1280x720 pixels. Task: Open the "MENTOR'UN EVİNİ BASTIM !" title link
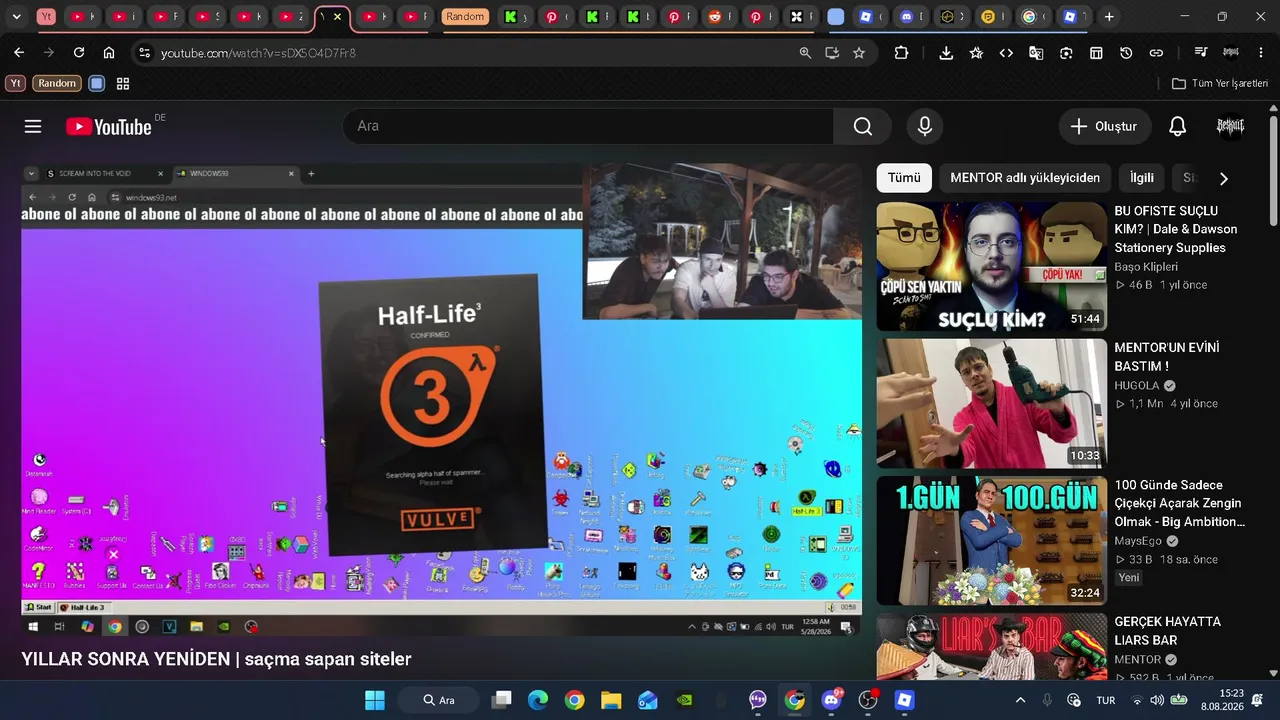click(1167, 357)
